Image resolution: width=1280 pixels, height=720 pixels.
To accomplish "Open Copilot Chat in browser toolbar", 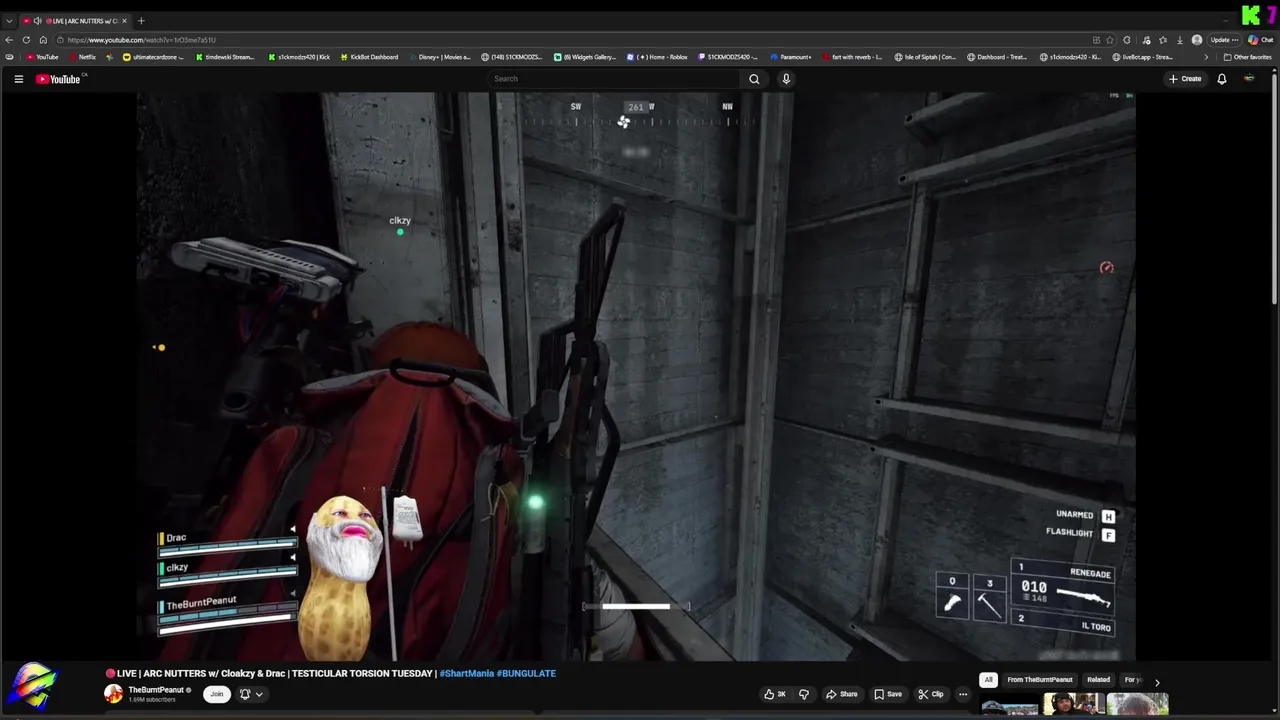I will point(1258,40).
